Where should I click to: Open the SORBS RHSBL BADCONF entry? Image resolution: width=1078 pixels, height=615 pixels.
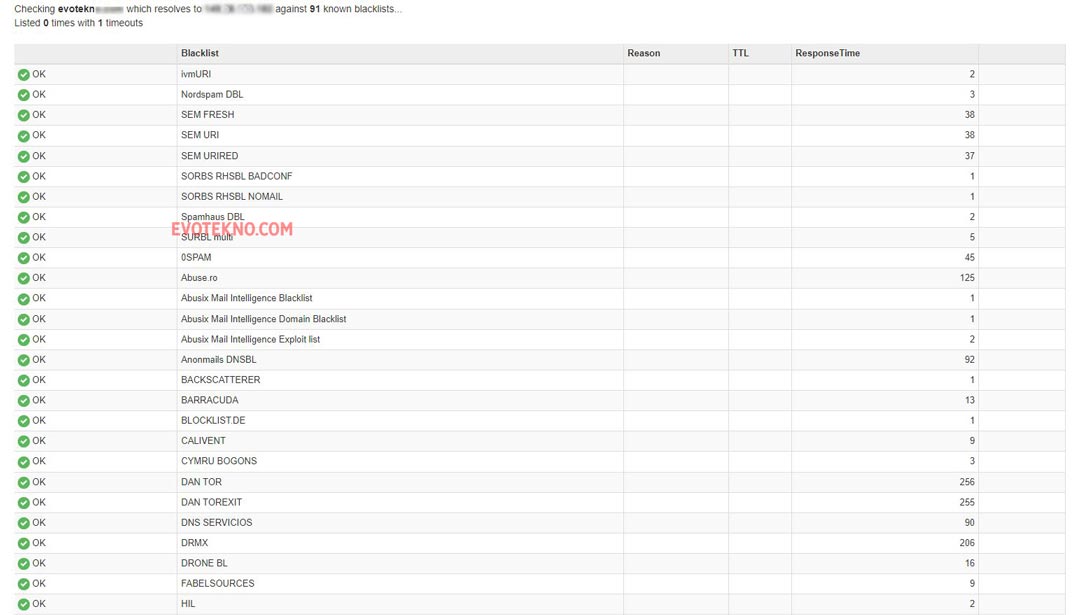coord(237,176)
